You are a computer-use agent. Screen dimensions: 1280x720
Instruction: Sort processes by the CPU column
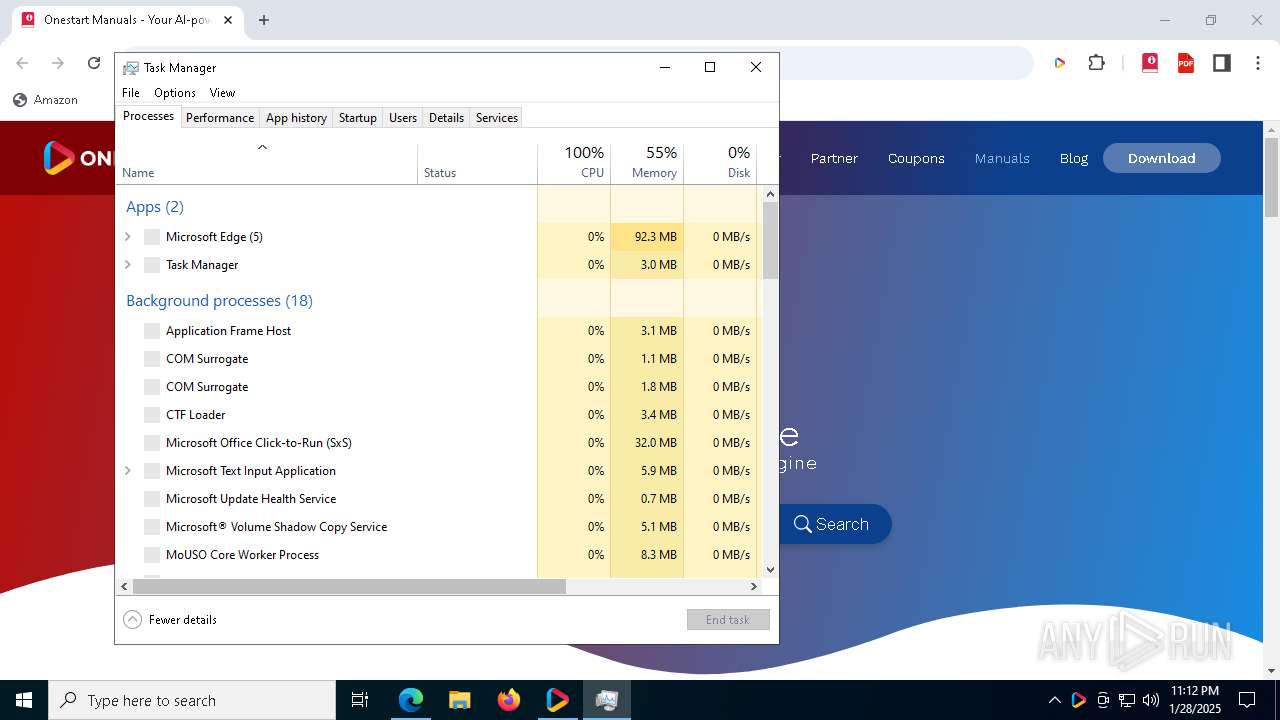574,162
